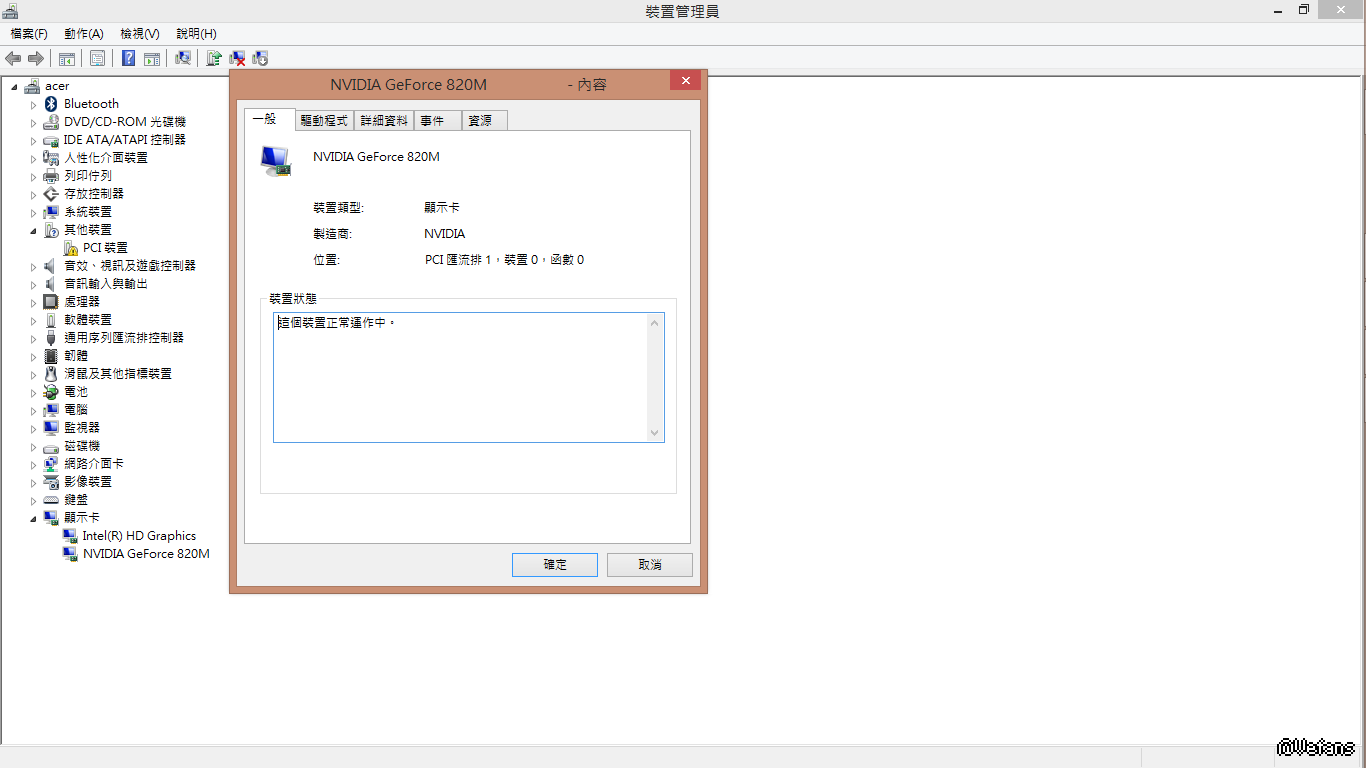Click the 確定 button
Viewport: 1366px width, 768px height.
(x=555, y=565)
